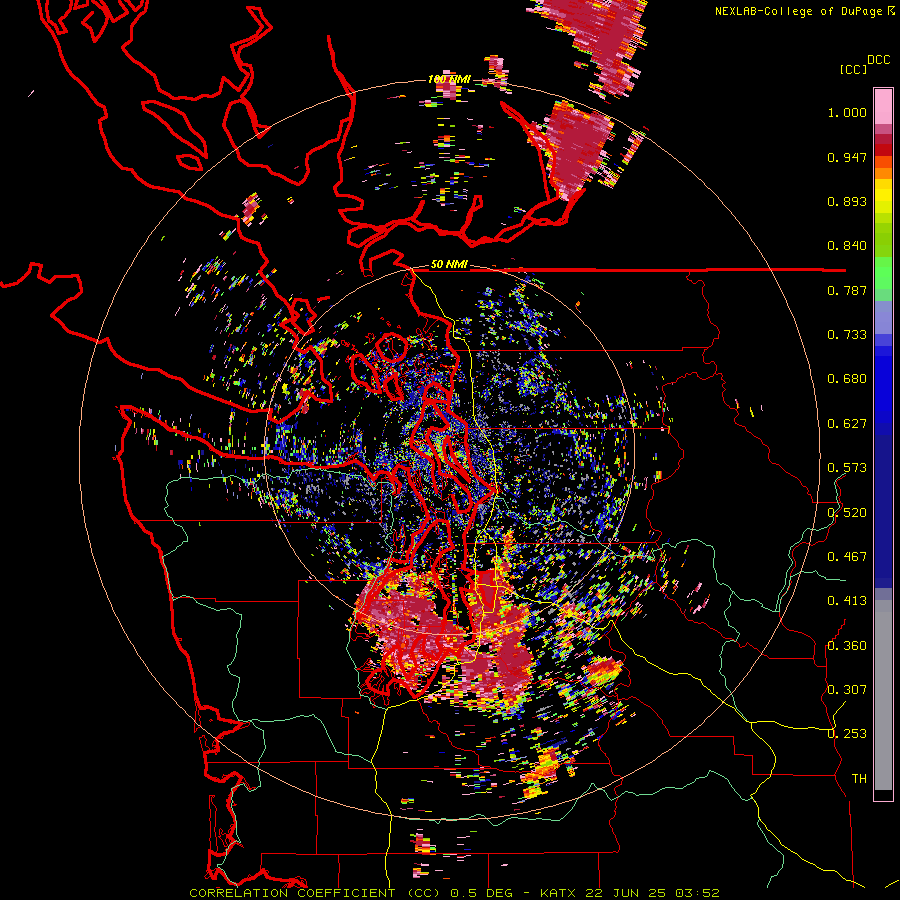Select the 0.947 scale value
Viewport: 900px width, 900px height.
(x=847, y=157)
